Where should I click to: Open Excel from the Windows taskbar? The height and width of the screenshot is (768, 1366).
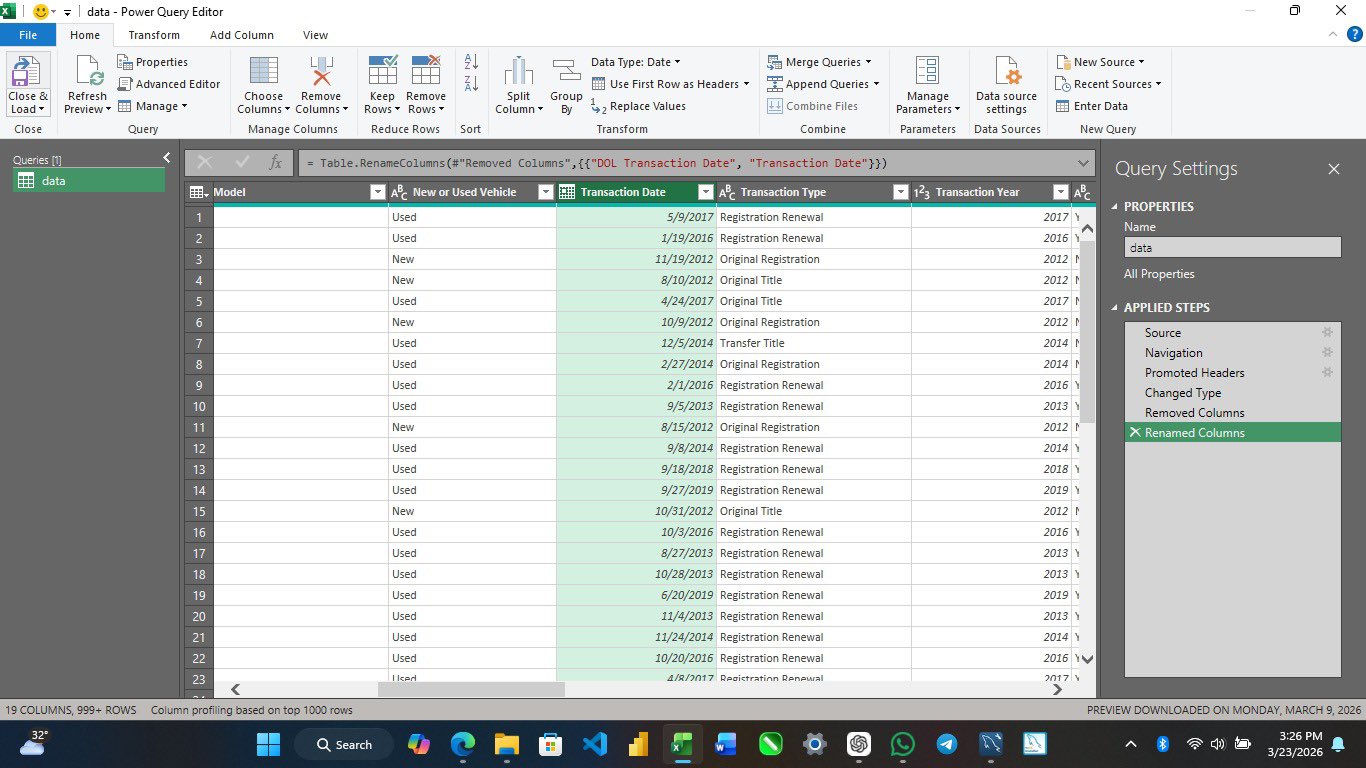[x=681, y=744]
